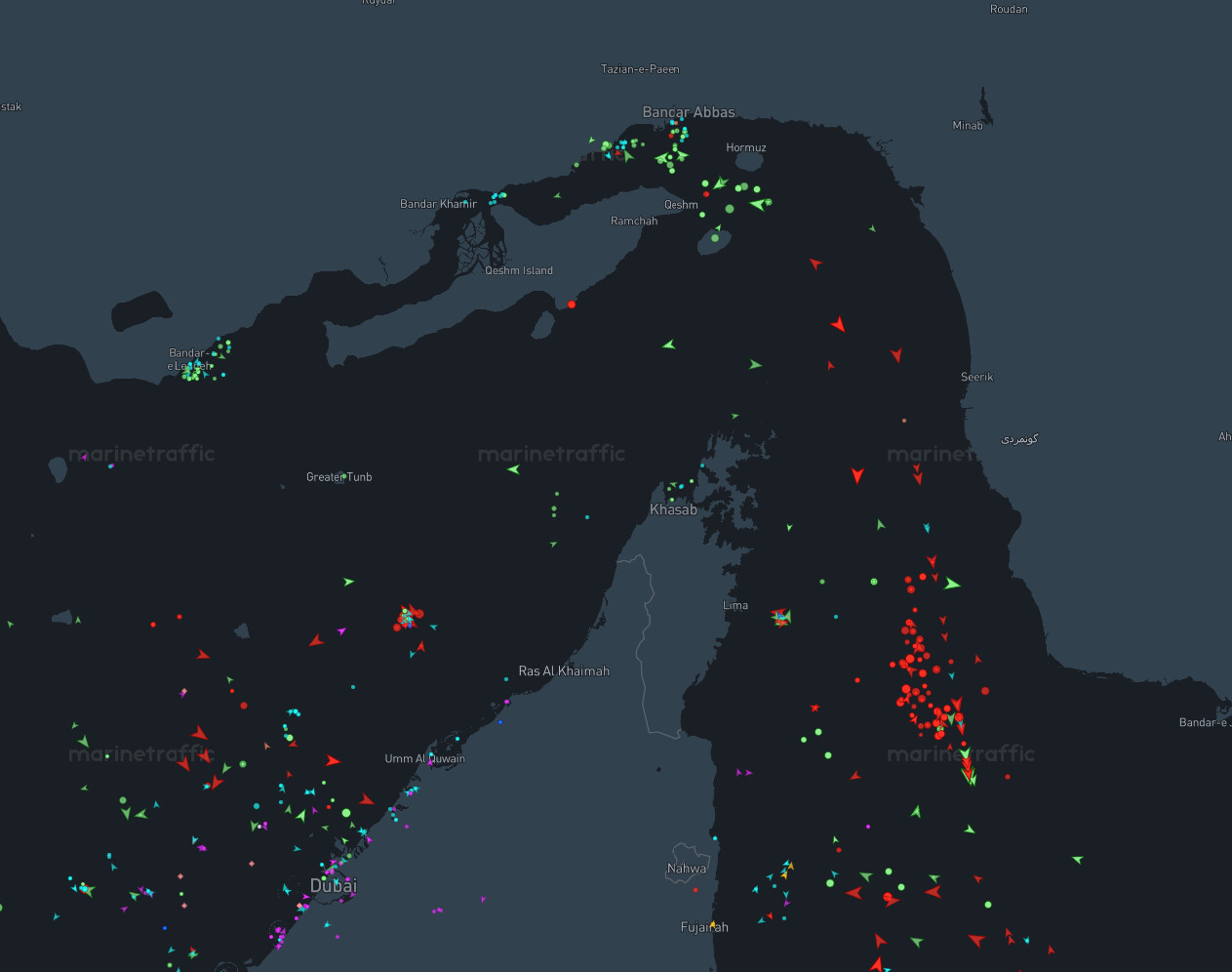Click the Bandar Khamir label
Image resolution: width=1232 pixels, height=972 pixels.
click(x=439, y=204)
